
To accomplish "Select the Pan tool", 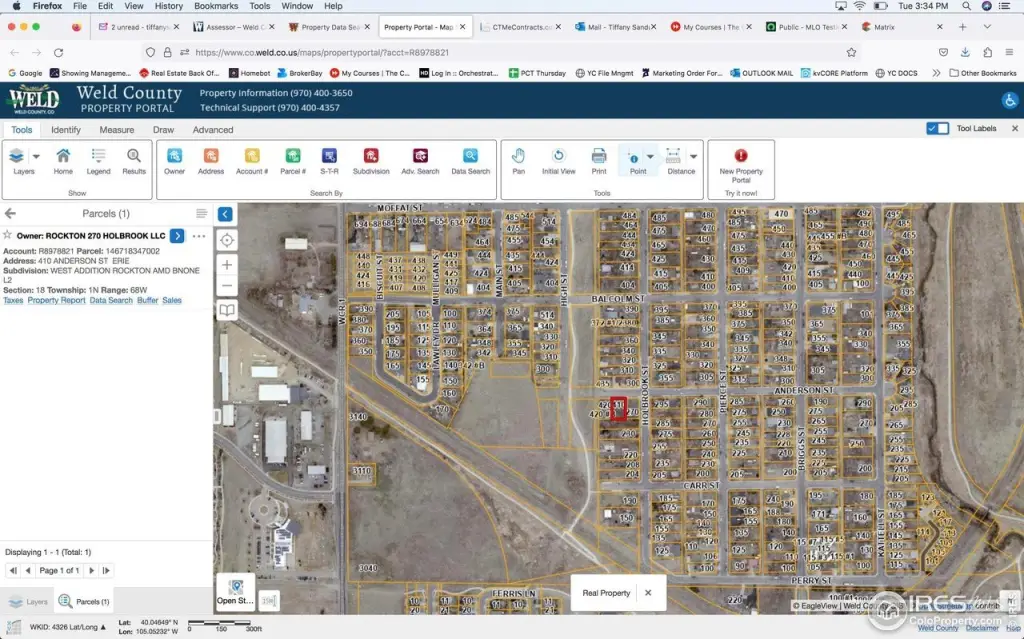I will pos(518,160).
